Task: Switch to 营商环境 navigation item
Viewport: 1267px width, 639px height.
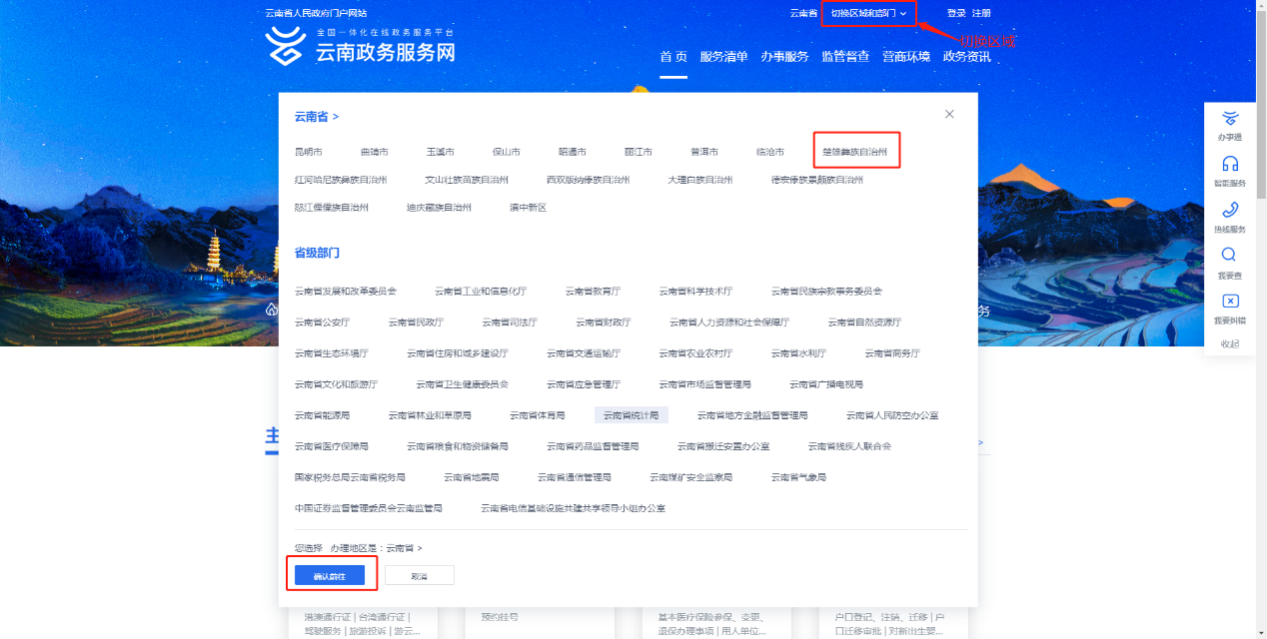Action: click(x=905, y=57)
